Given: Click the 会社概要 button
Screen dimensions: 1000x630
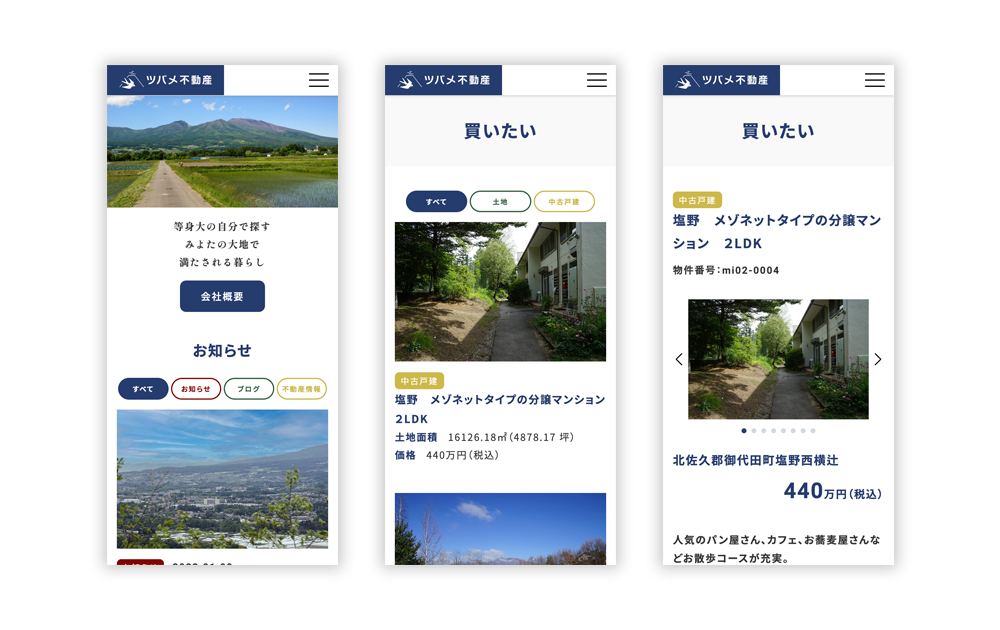Looking at the screenshot, I should (x=223, y=296).
